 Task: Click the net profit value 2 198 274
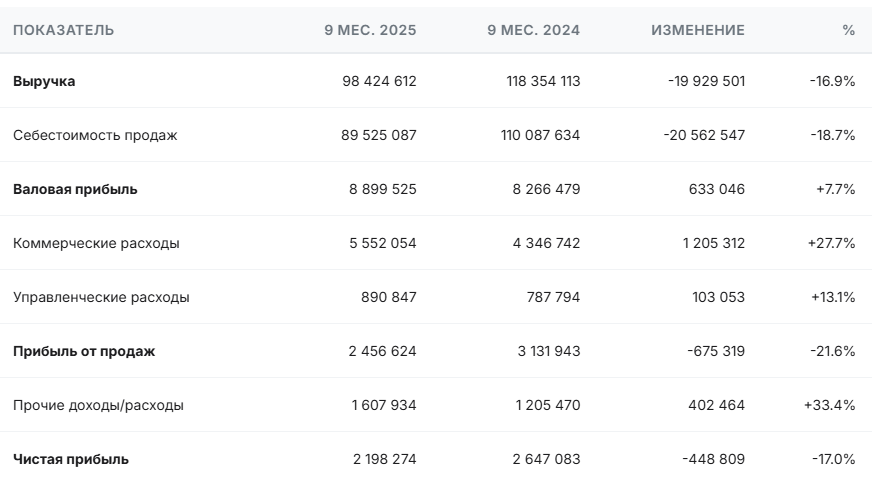point(384,459)
